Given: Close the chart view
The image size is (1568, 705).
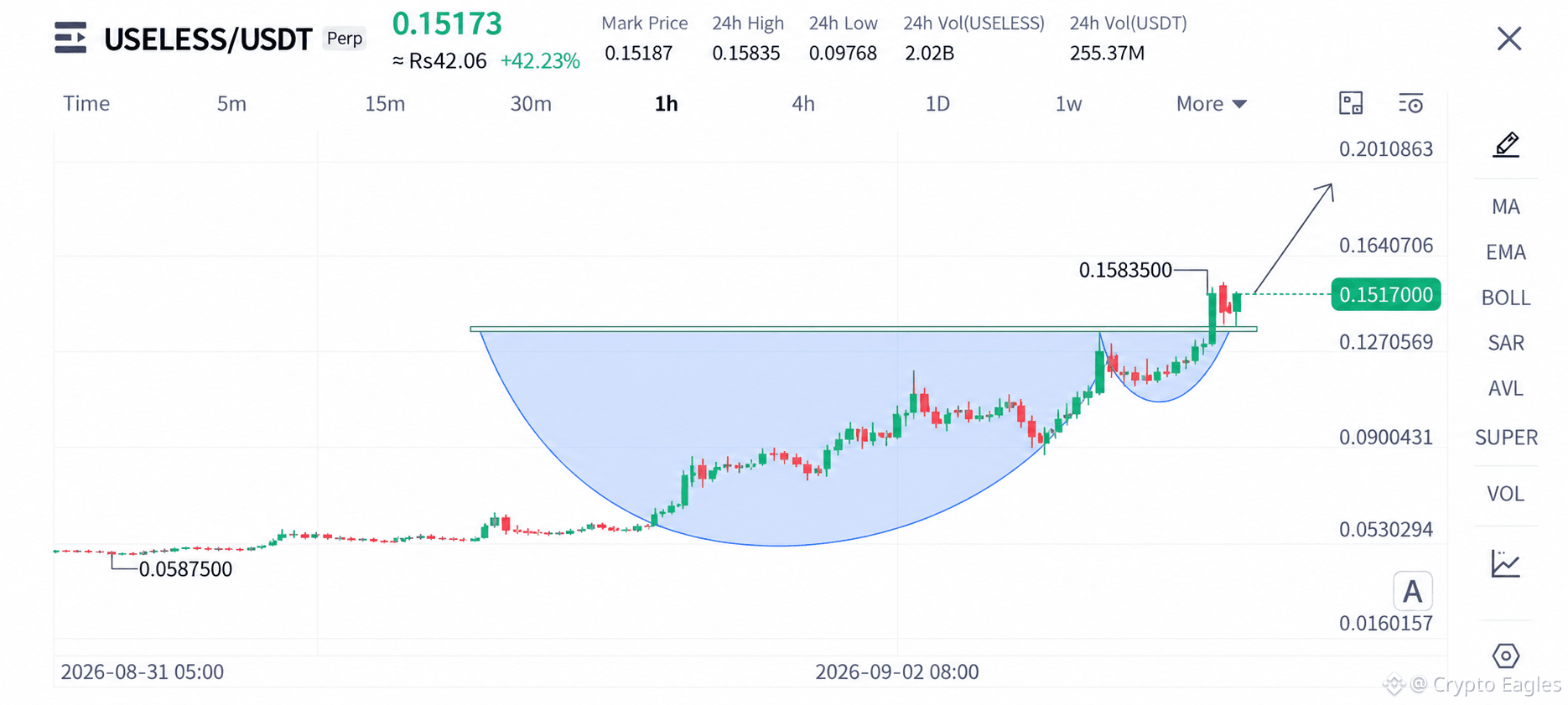Looking at the screenshot, I should (1509, 39).
